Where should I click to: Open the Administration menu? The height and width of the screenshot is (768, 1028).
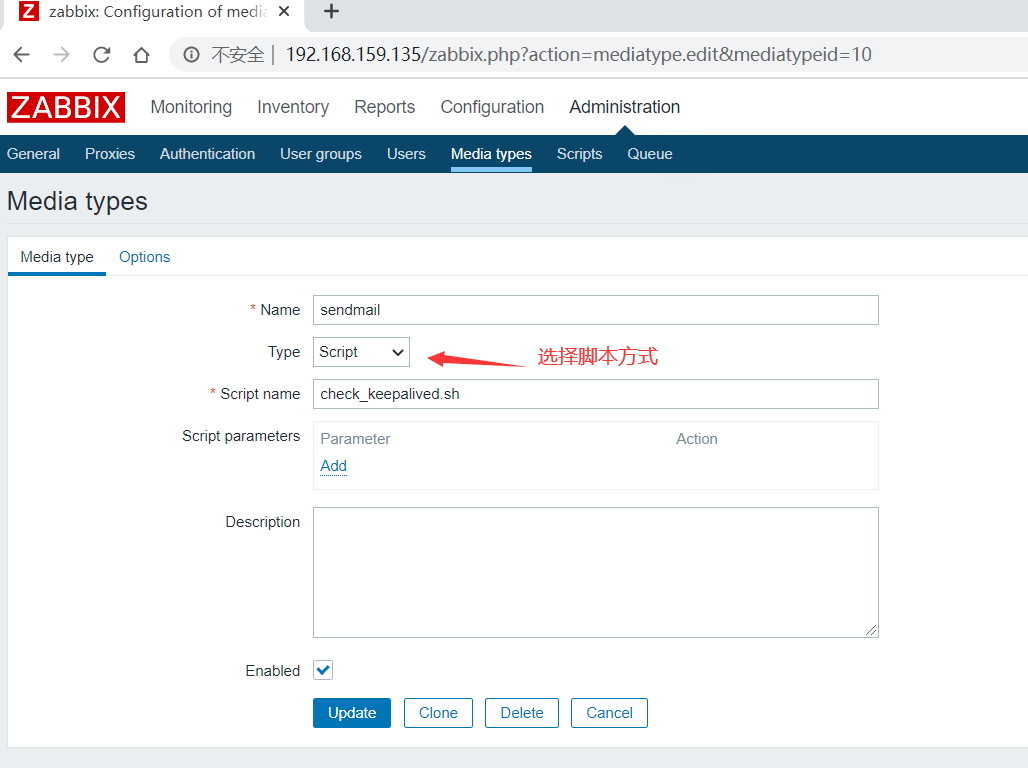[x=624, y=107]
